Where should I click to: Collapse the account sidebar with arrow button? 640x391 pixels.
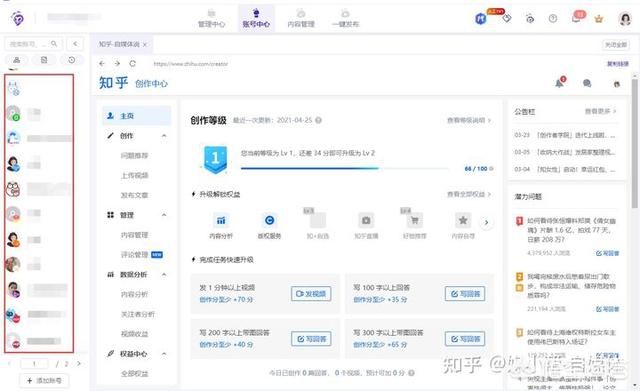click(x=75, y=44)
